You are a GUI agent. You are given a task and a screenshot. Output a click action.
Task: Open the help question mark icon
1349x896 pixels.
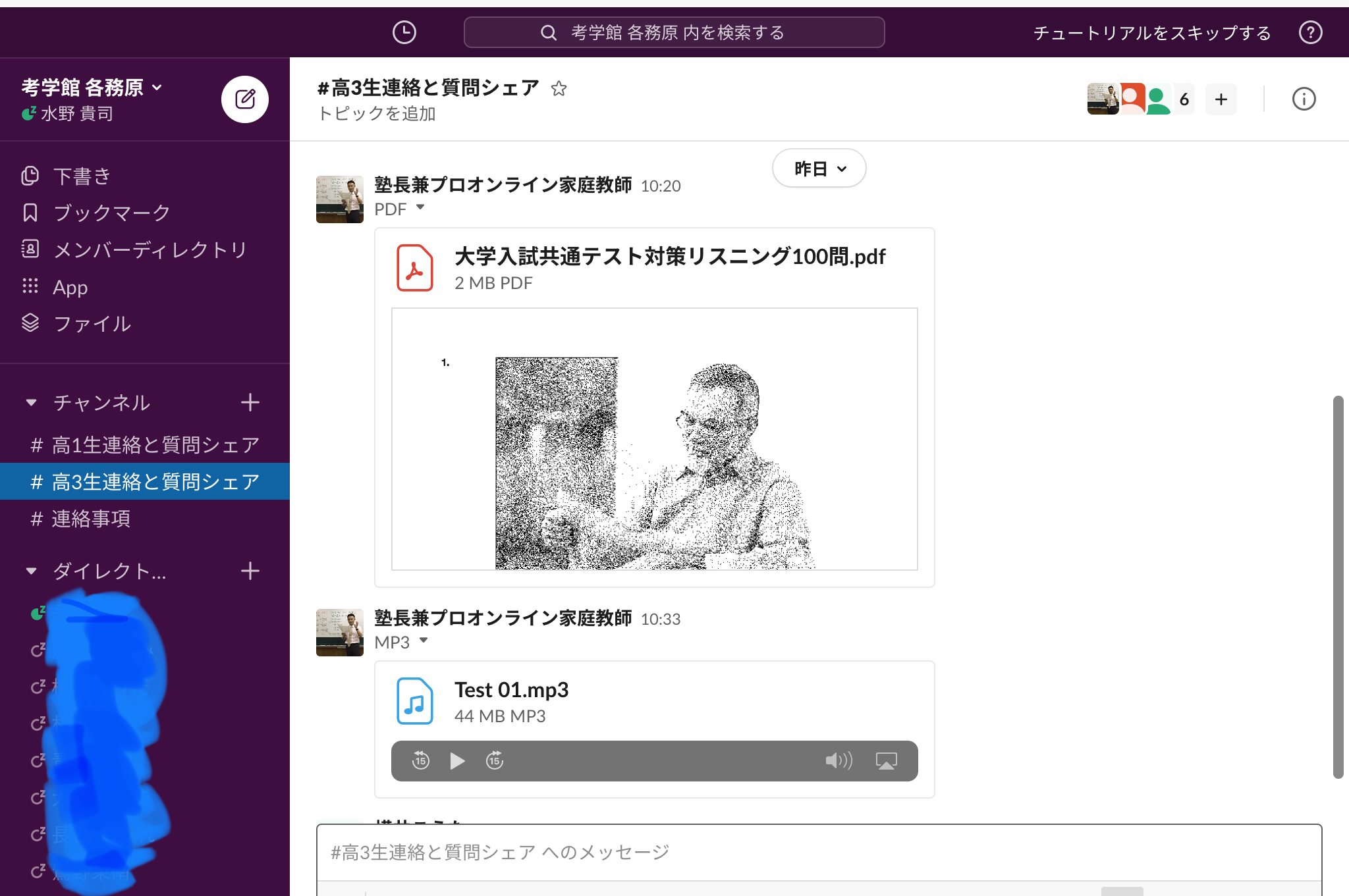click(x=1310, y=32)
